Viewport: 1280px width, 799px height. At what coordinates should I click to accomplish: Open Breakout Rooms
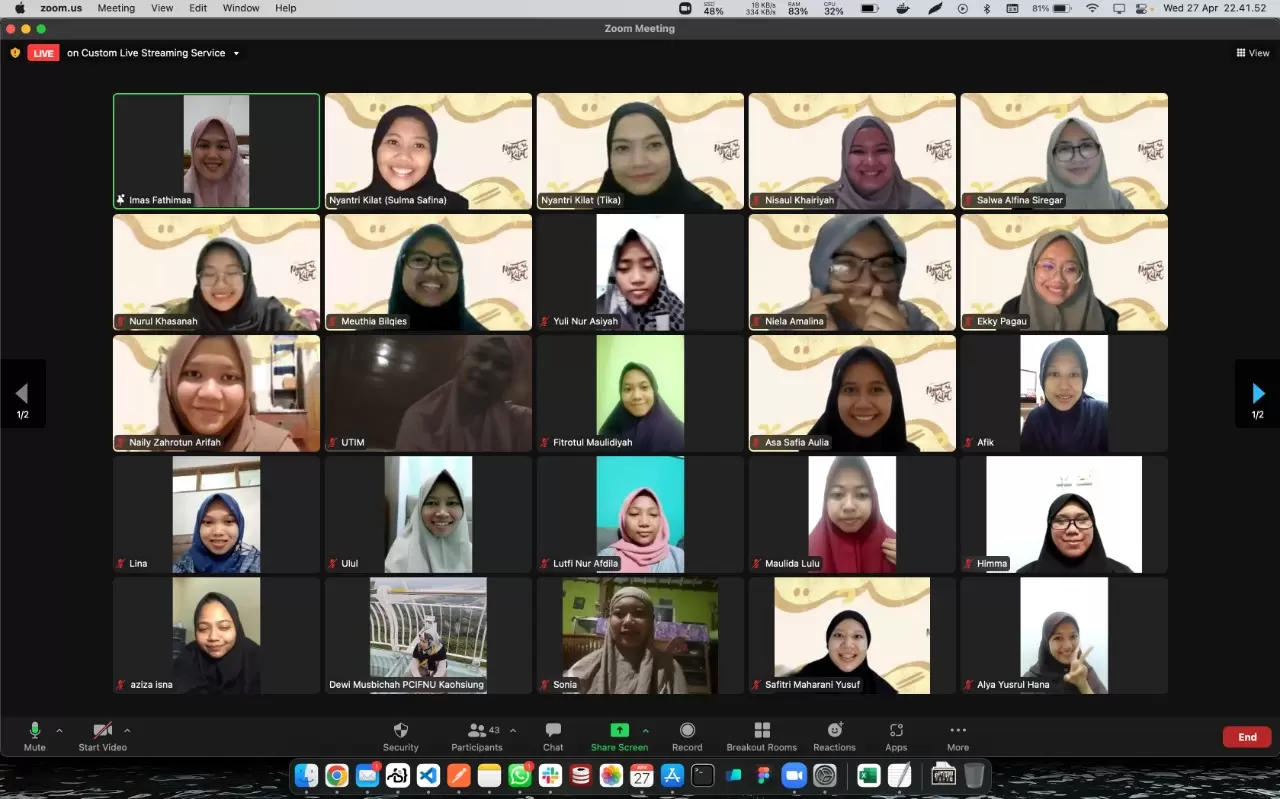click(x=761, y=736)
